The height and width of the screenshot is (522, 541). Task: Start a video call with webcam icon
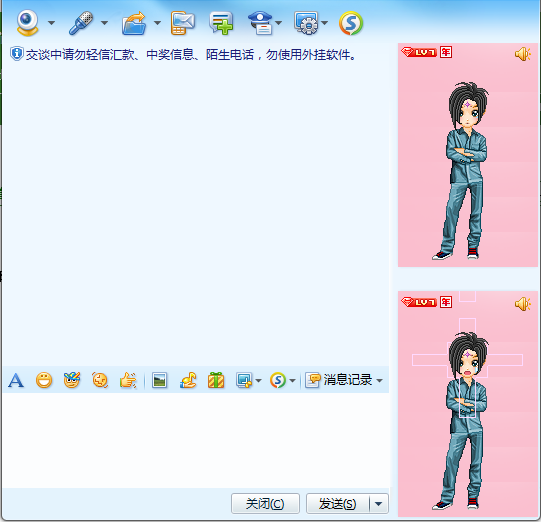pyautogui.click(x=27, y=23)
